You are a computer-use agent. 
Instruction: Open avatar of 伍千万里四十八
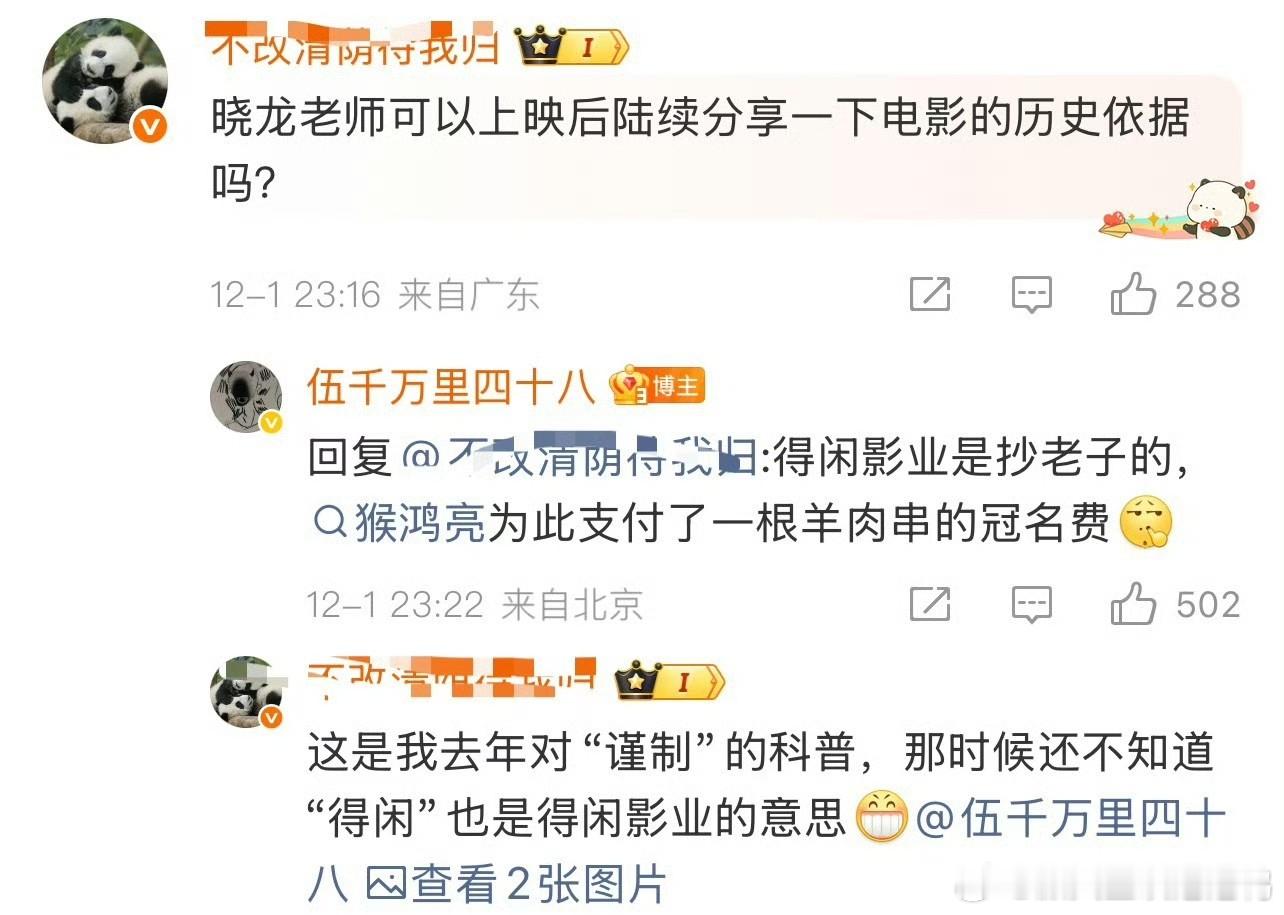click(246, 397)
